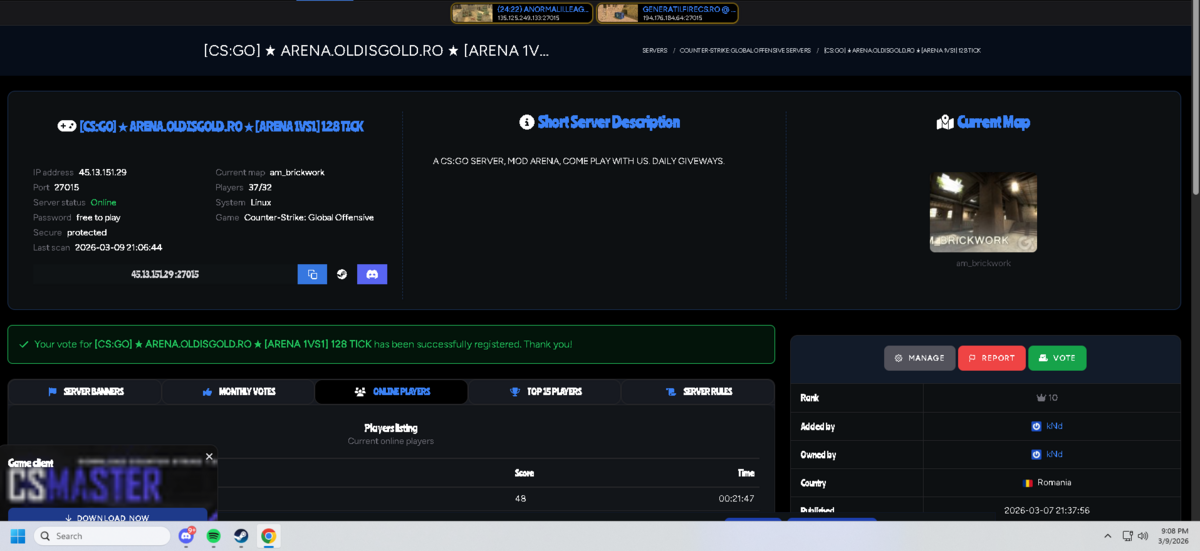Click the avatar icon in the Added by row
The width and height of the screenshot is (1200, 551).
tap(1036, 426)
